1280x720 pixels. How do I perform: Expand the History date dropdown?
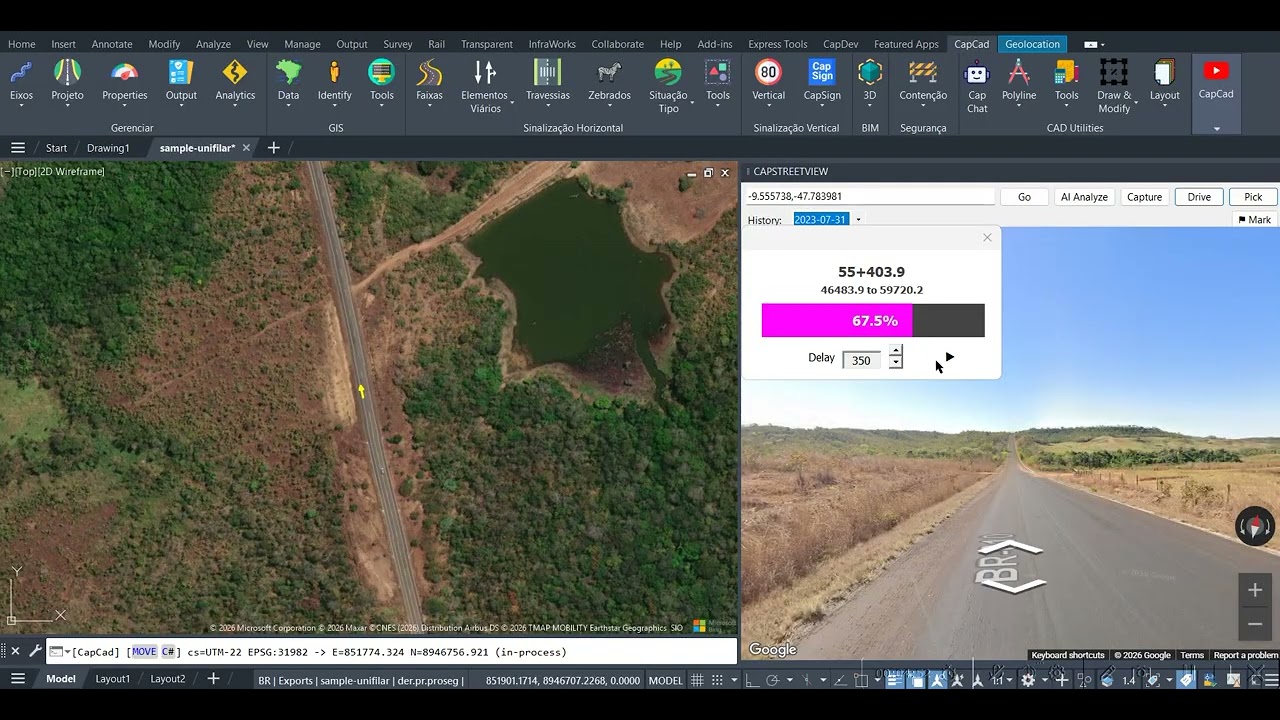(858, 220)
